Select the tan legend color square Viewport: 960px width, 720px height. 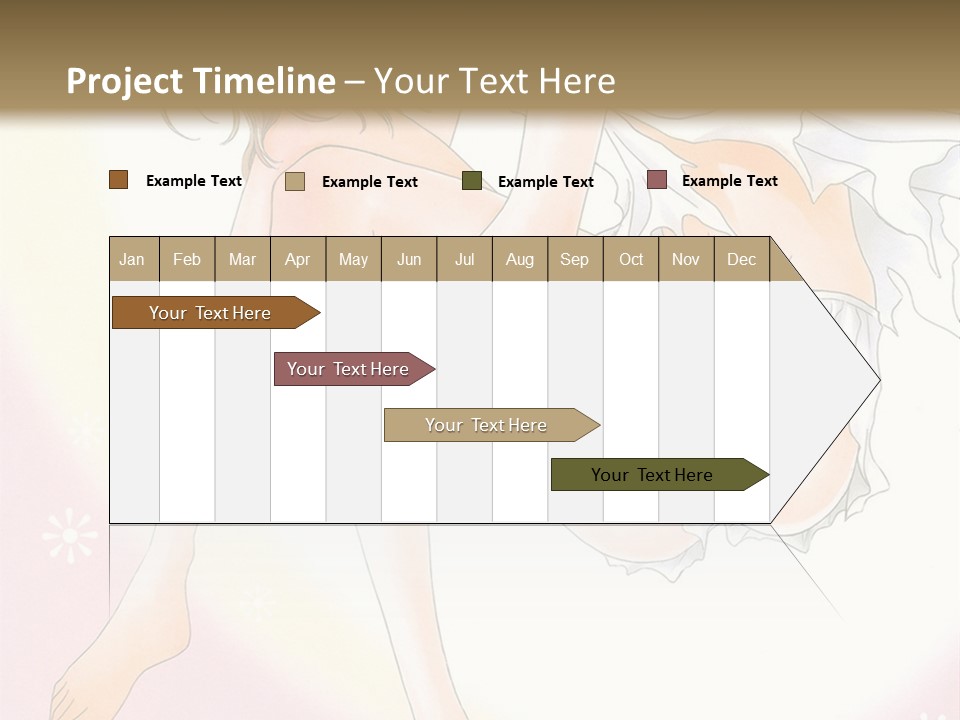click(295, 181)
